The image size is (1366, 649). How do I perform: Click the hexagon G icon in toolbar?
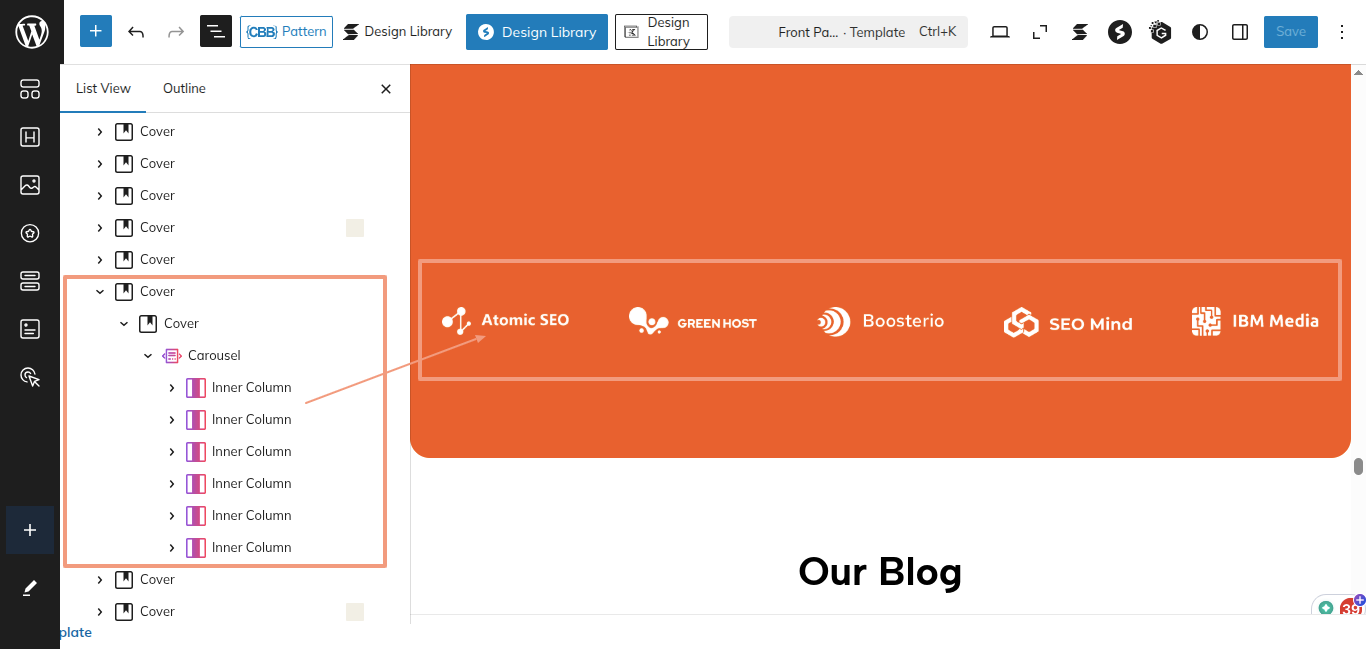[x=1160, y=32]
